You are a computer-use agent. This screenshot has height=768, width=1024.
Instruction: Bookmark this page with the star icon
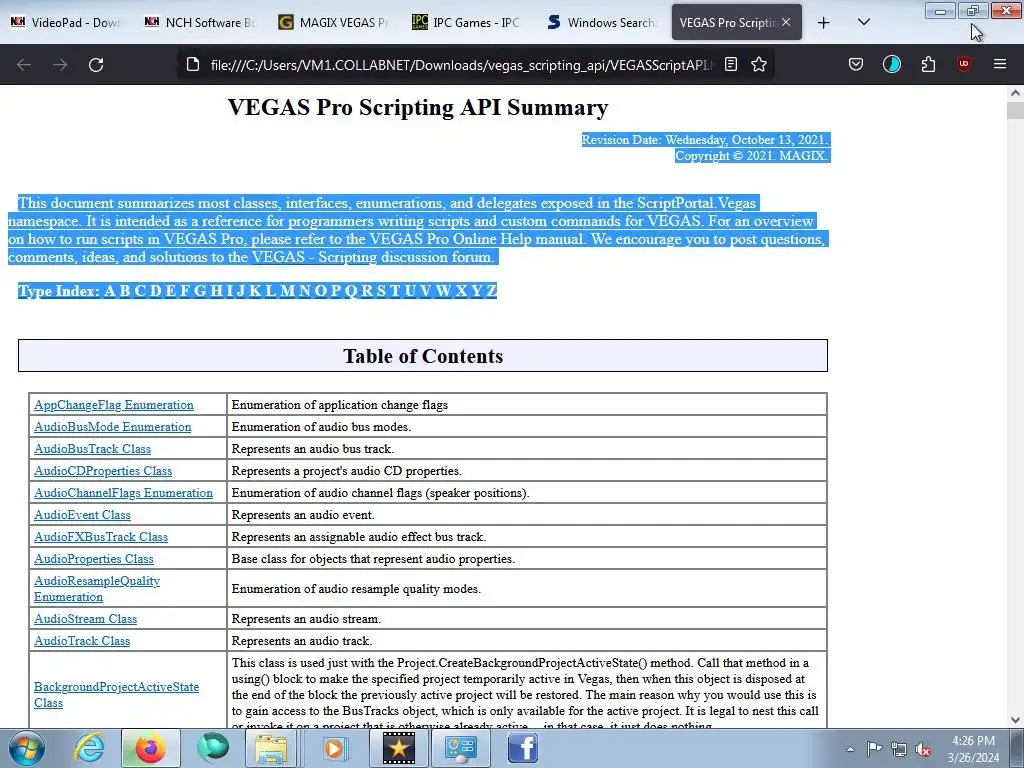pos(759,64)
